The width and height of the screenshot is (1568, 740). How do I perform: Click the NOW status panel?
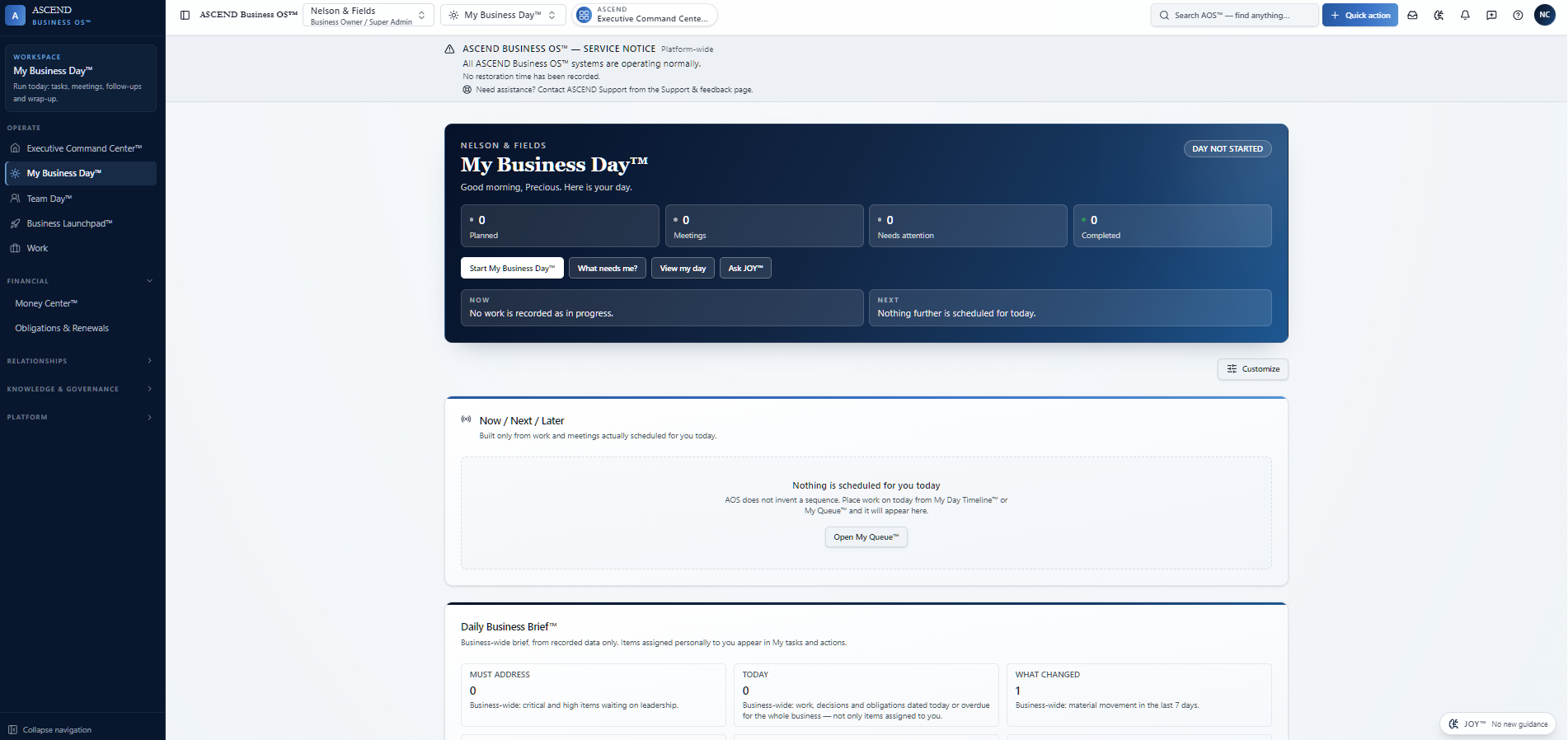662,307
